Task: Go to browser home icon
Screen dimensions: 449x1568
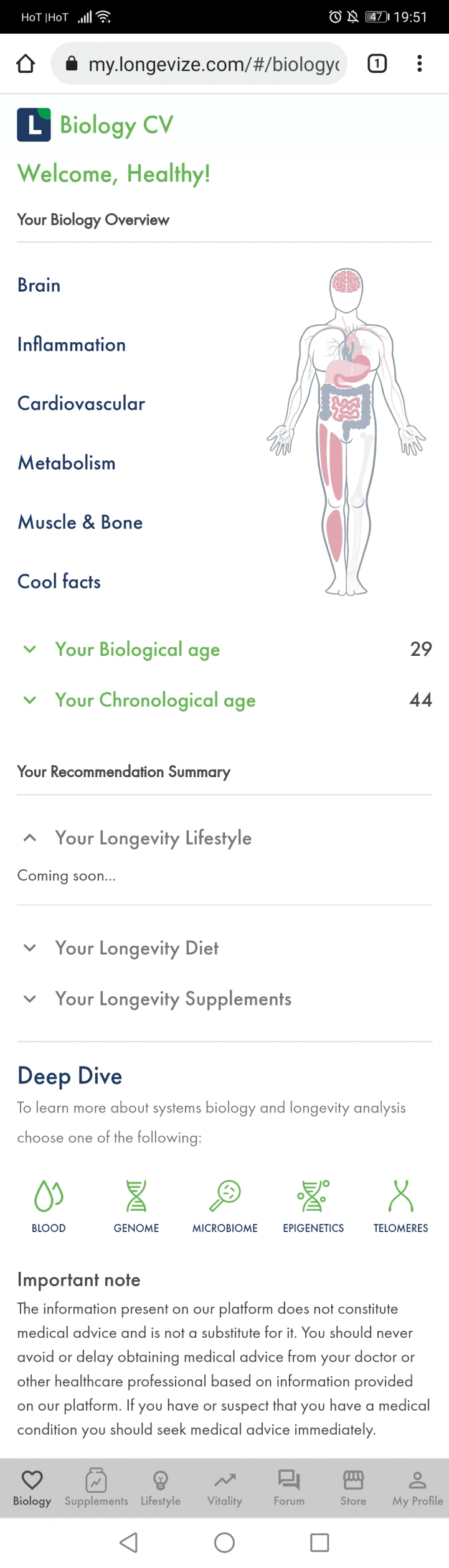Action: point(26,63)
